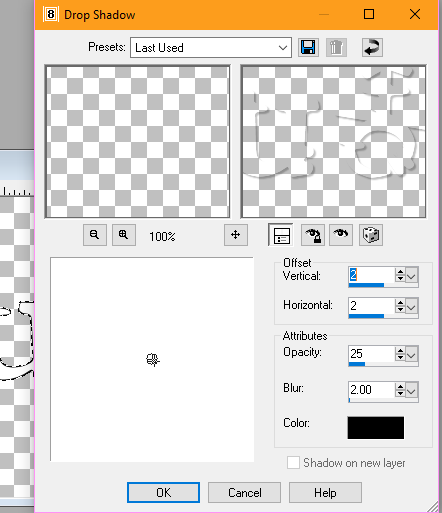Save the current preset with disk icon

pyautogui.click(x=308, y=47)
